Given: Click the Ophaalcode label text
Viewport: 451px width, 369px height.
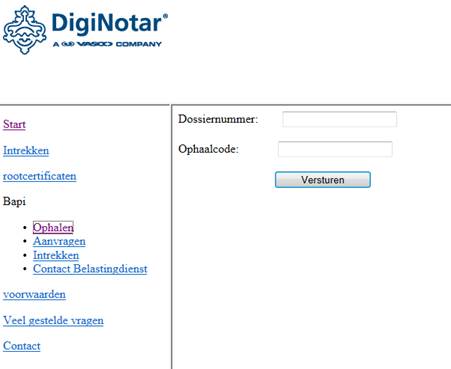Looking at the screenshot, I should point(209,149).
